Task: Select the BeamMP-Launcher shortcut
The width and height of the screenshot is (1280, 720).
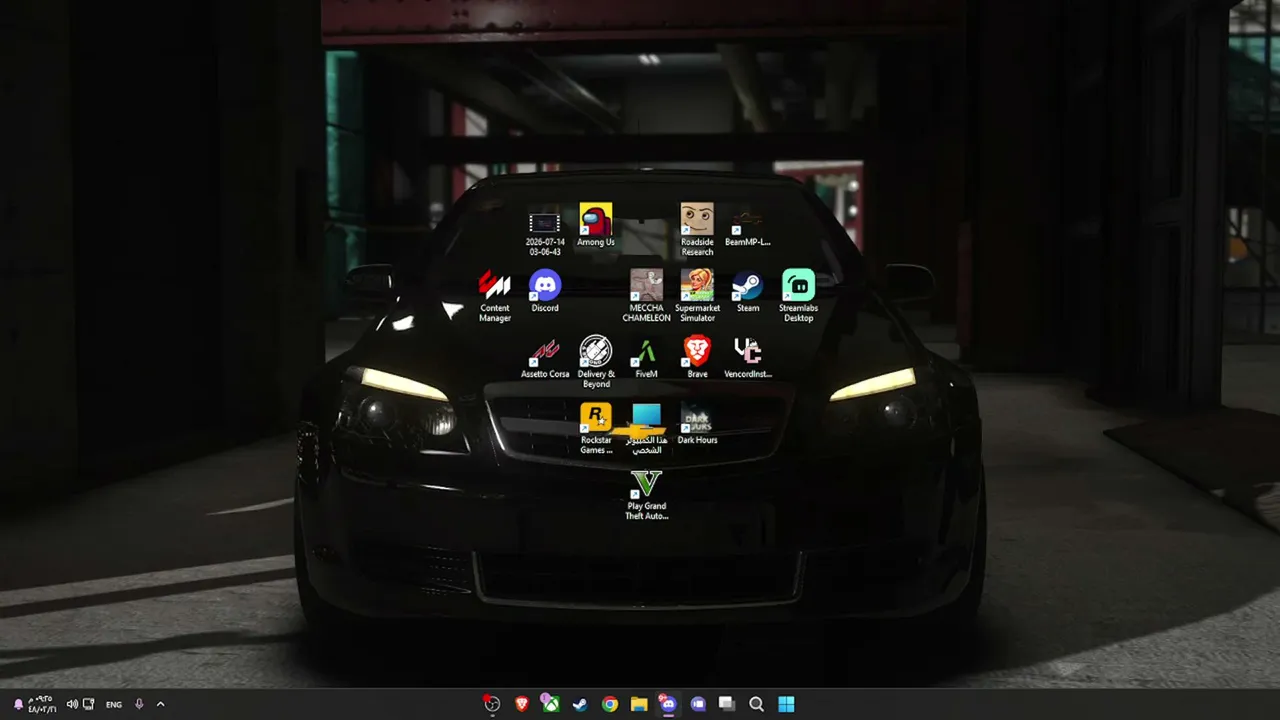Action: [747, 226]
